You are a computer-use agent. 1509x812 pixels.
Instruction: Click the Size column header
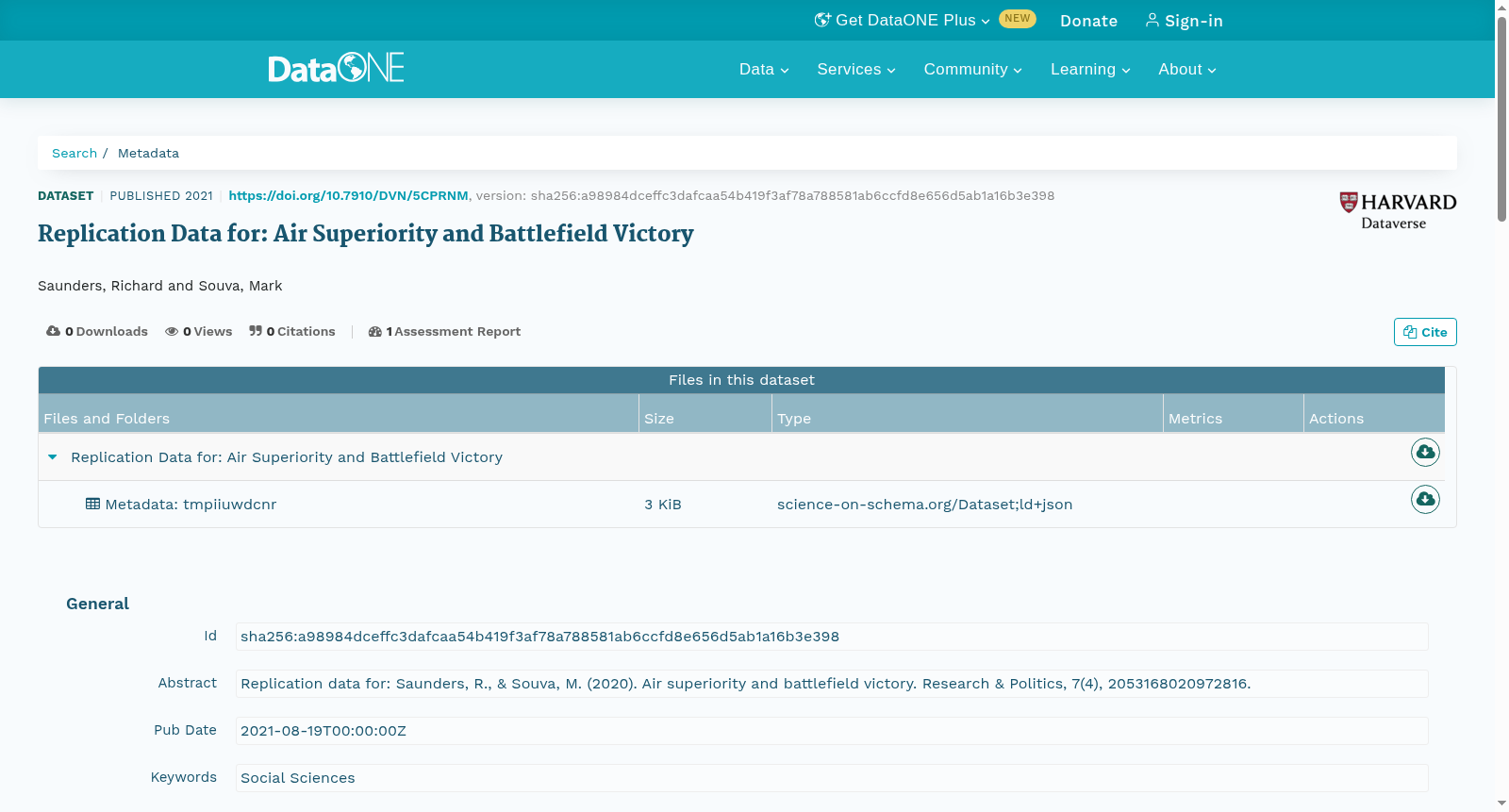point(705,413)
